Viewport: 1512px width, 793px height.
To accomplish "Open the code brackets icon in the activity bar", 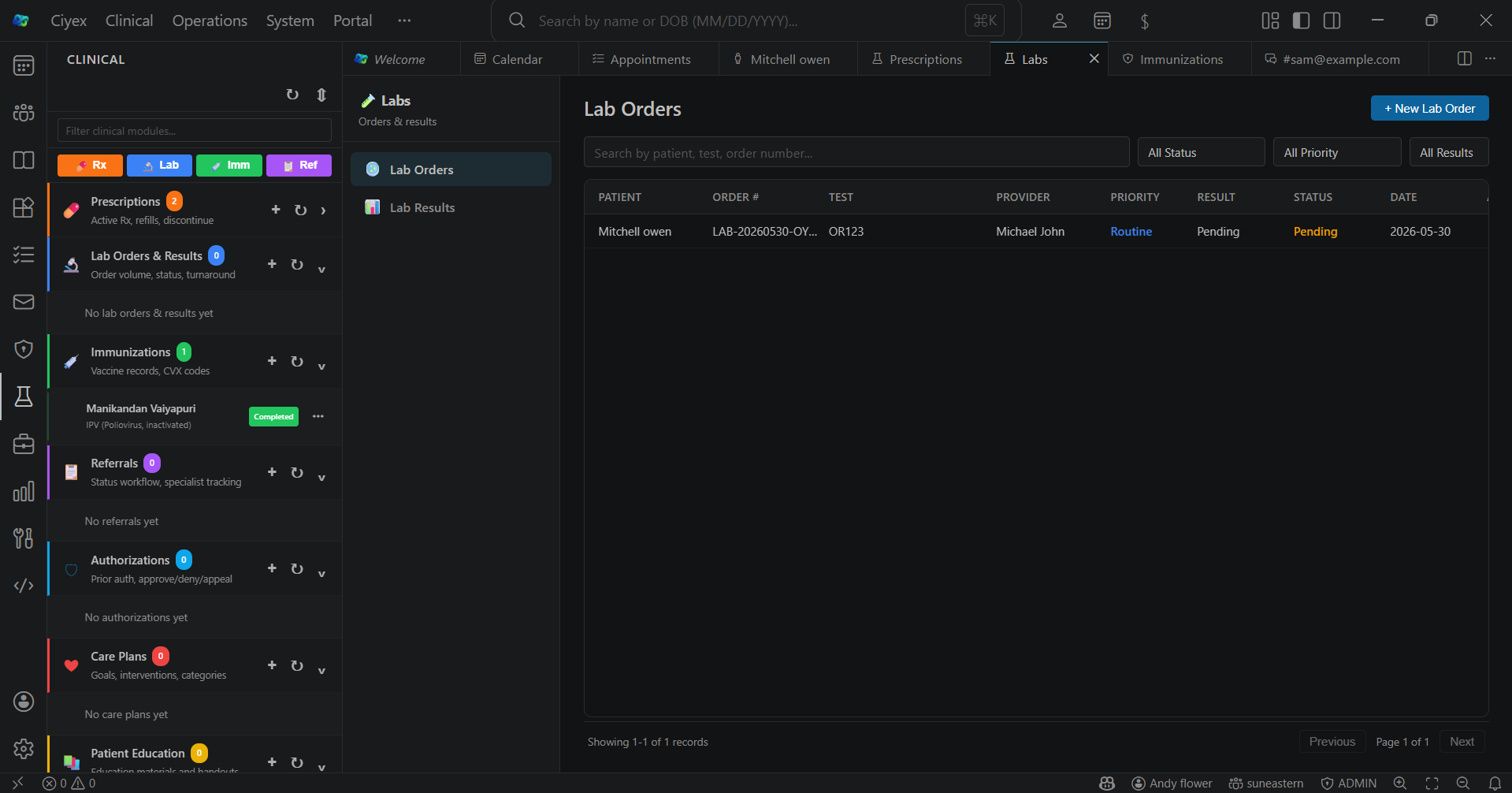I will pyautogui.click(x=24, y=586).
